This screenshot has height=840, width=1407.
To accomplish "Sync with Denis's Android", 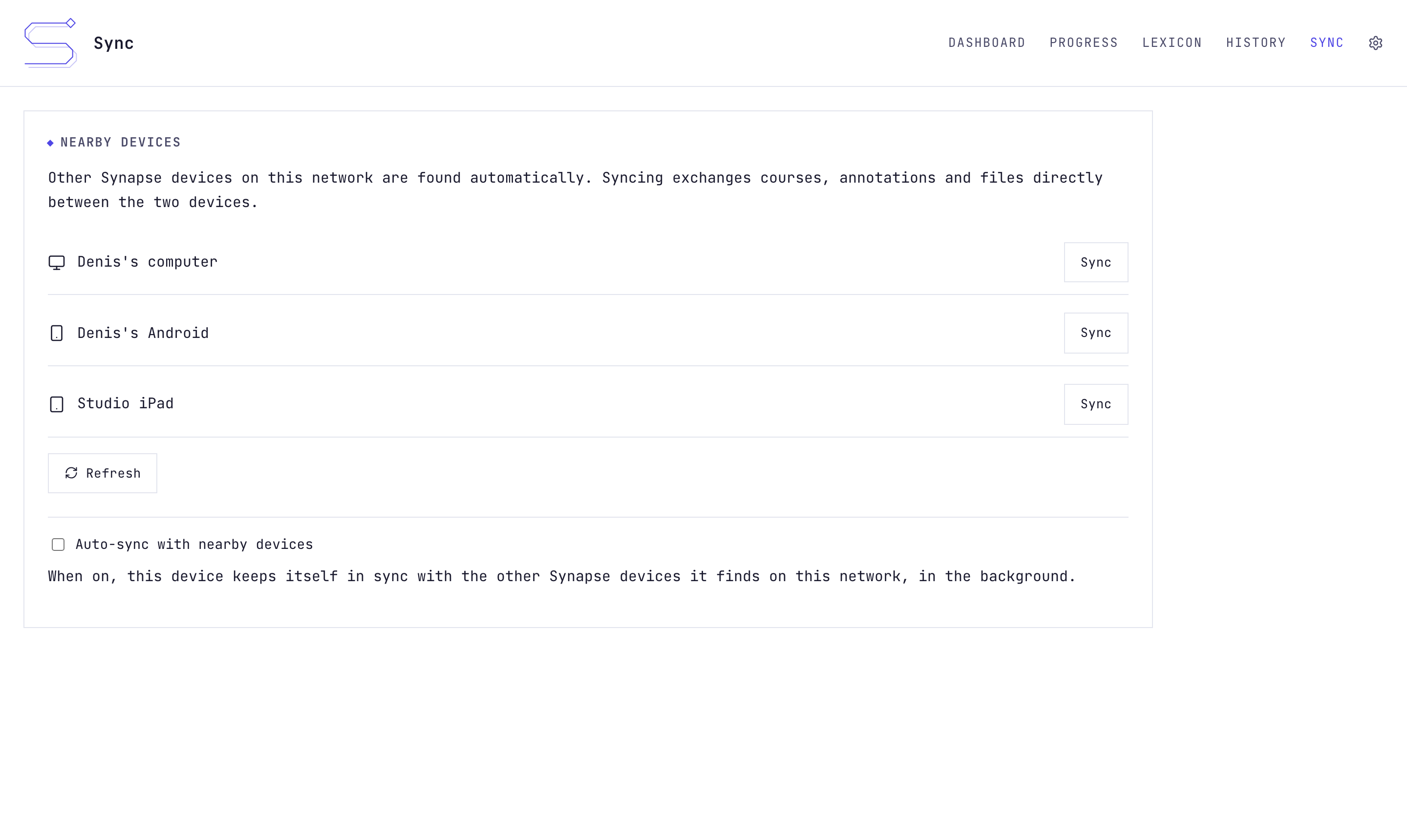I will (1096, 334).
